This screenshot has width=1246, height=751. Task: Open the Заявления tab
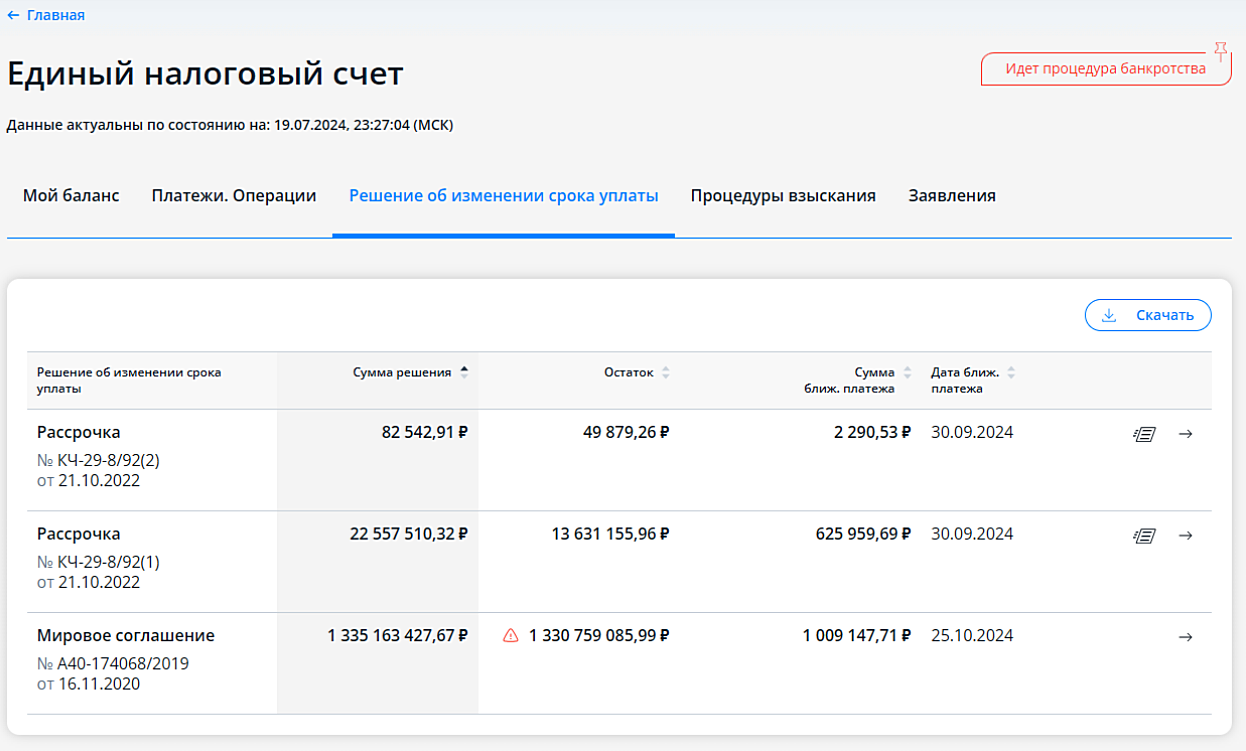[951, 196]
